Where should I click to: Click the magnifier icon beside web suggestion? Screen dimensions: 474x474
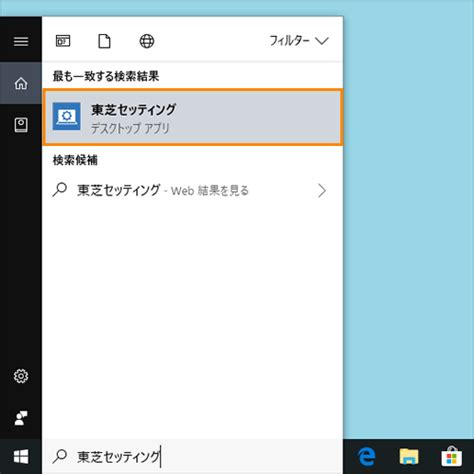point(60,190)
